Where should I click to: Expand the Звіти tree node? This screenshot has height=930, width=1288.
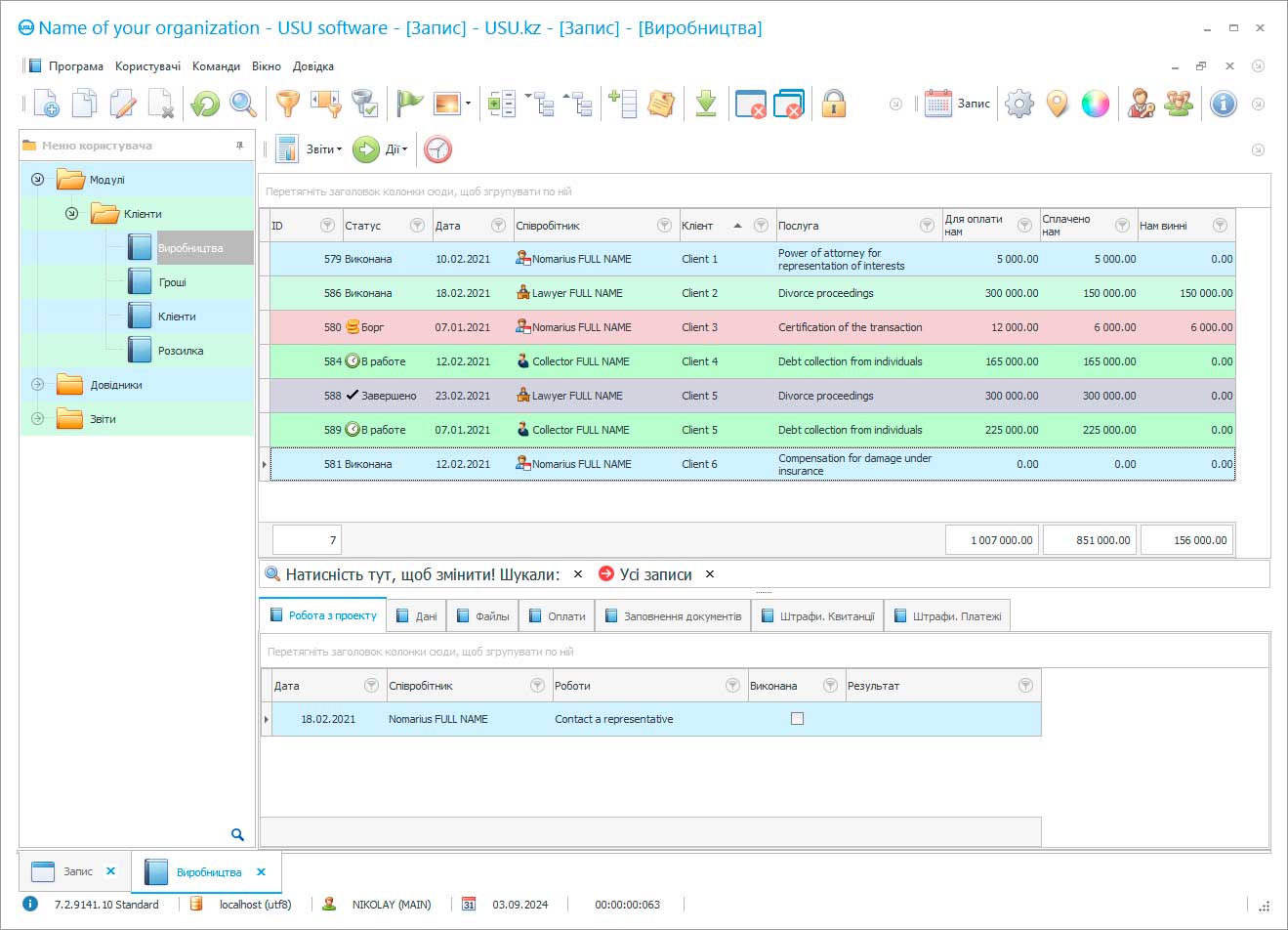[37, 419]
